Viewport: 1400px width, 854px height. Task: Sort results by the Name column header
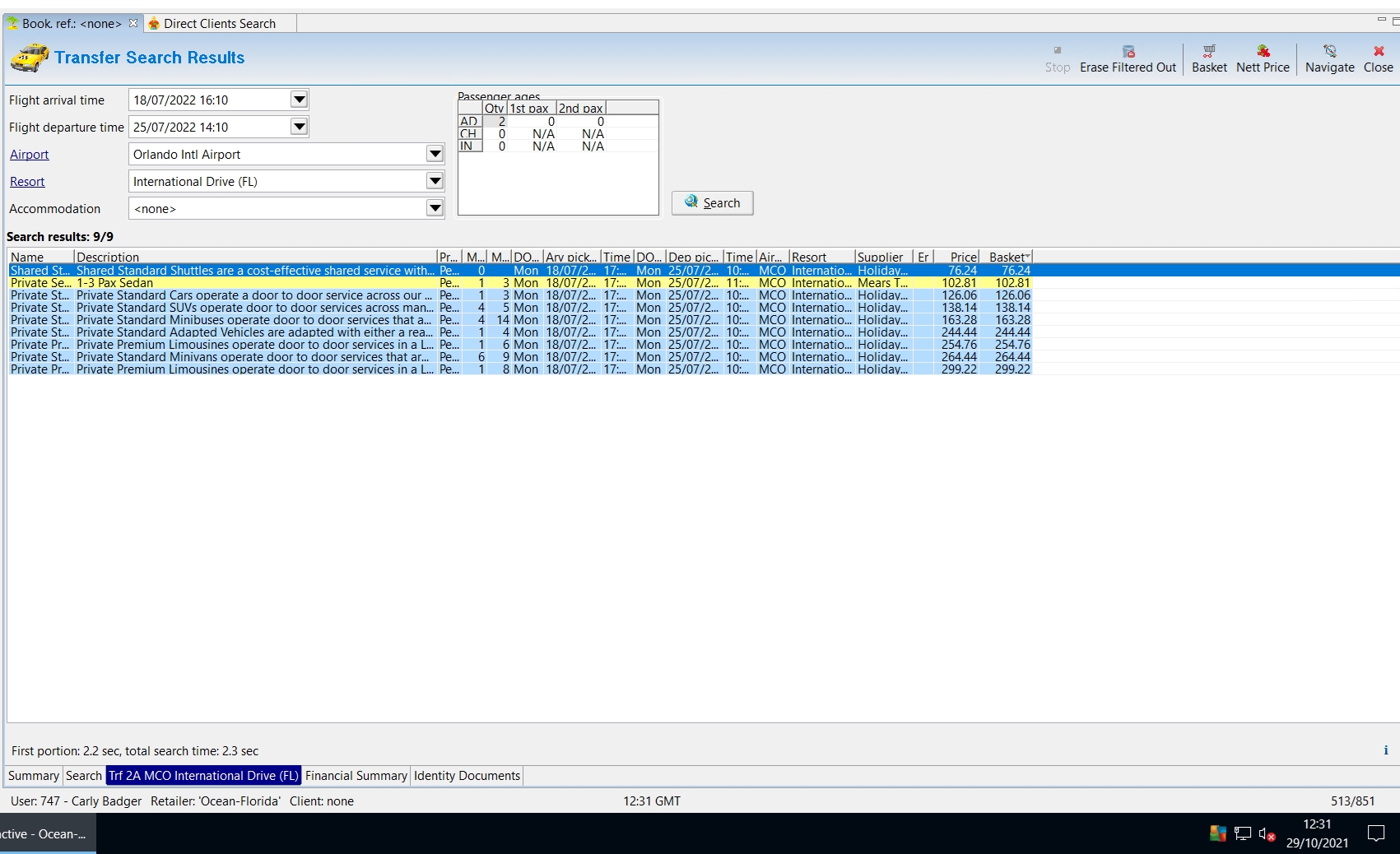40,257
